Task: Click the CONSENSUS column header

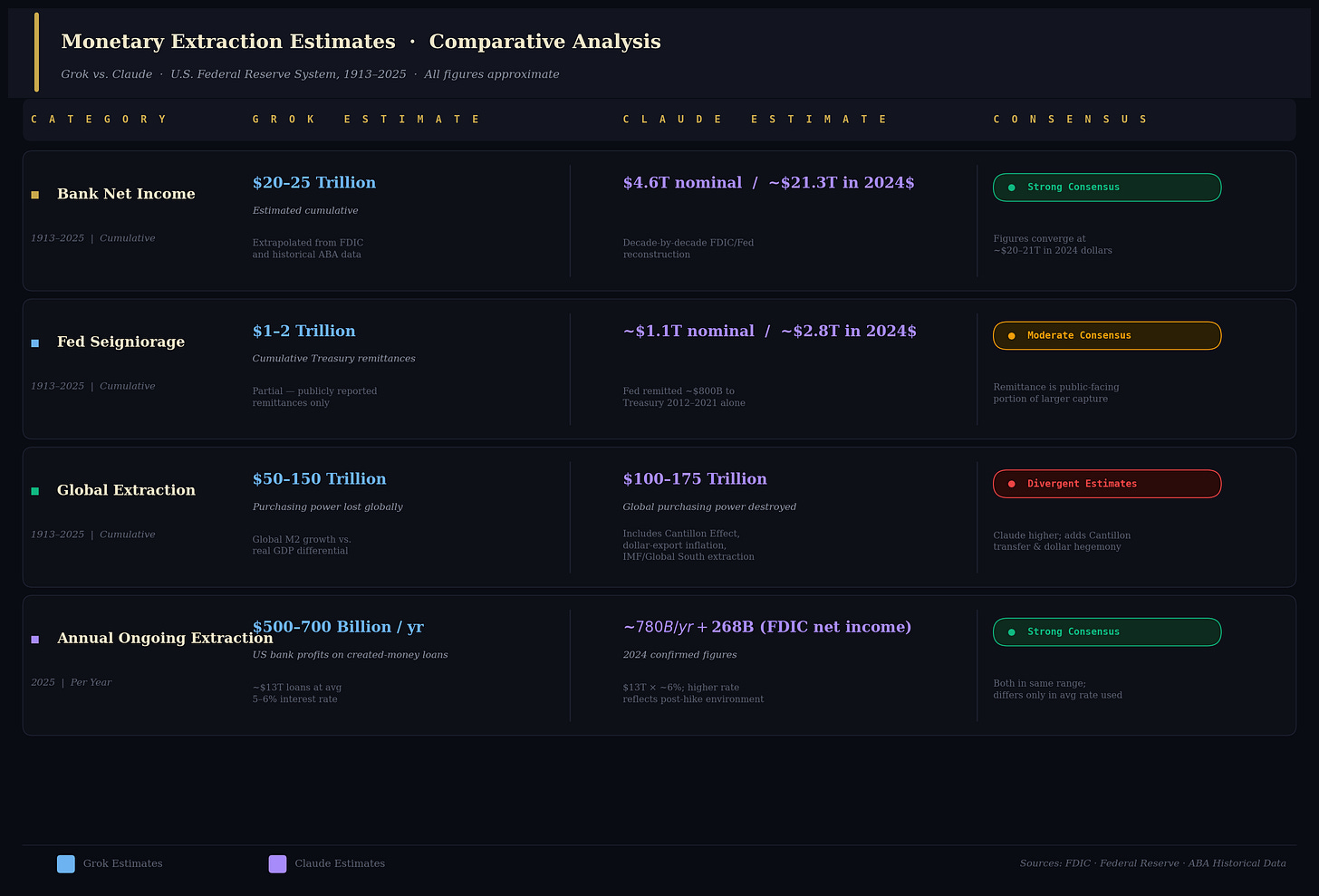Action: 1071,120
